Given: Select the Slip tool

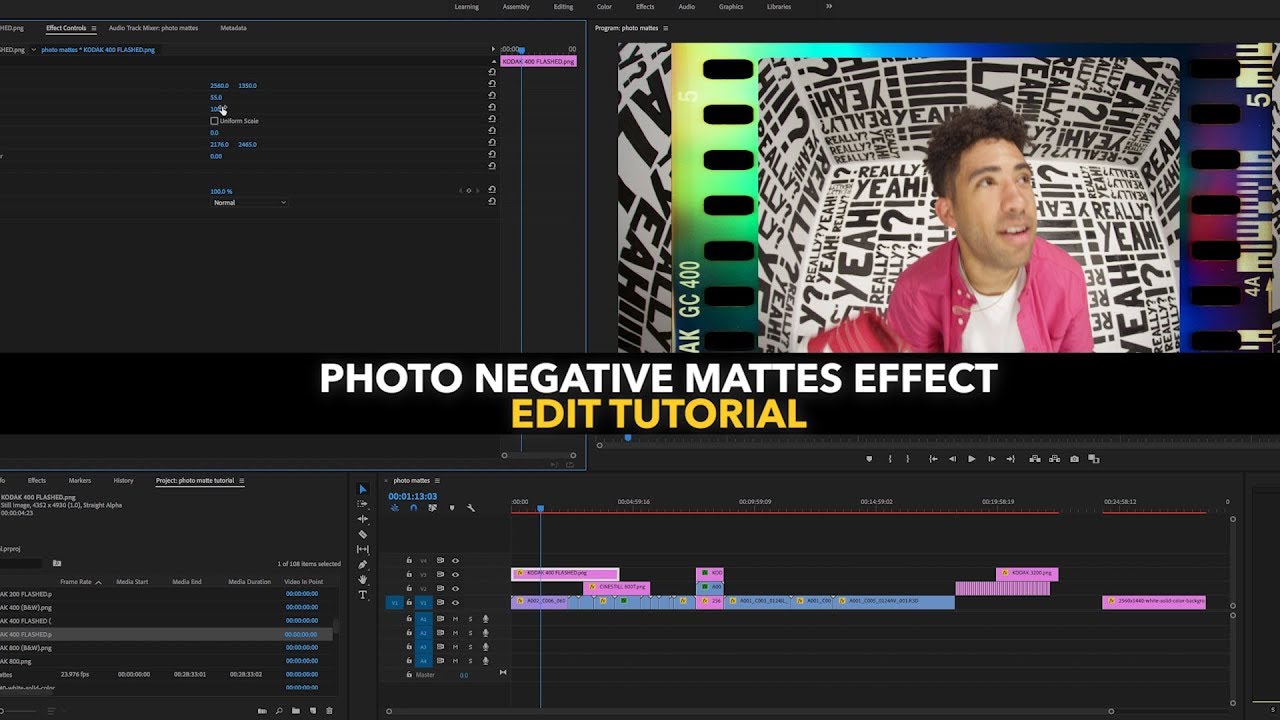Looking at the screenshot, I should point(363,549).
